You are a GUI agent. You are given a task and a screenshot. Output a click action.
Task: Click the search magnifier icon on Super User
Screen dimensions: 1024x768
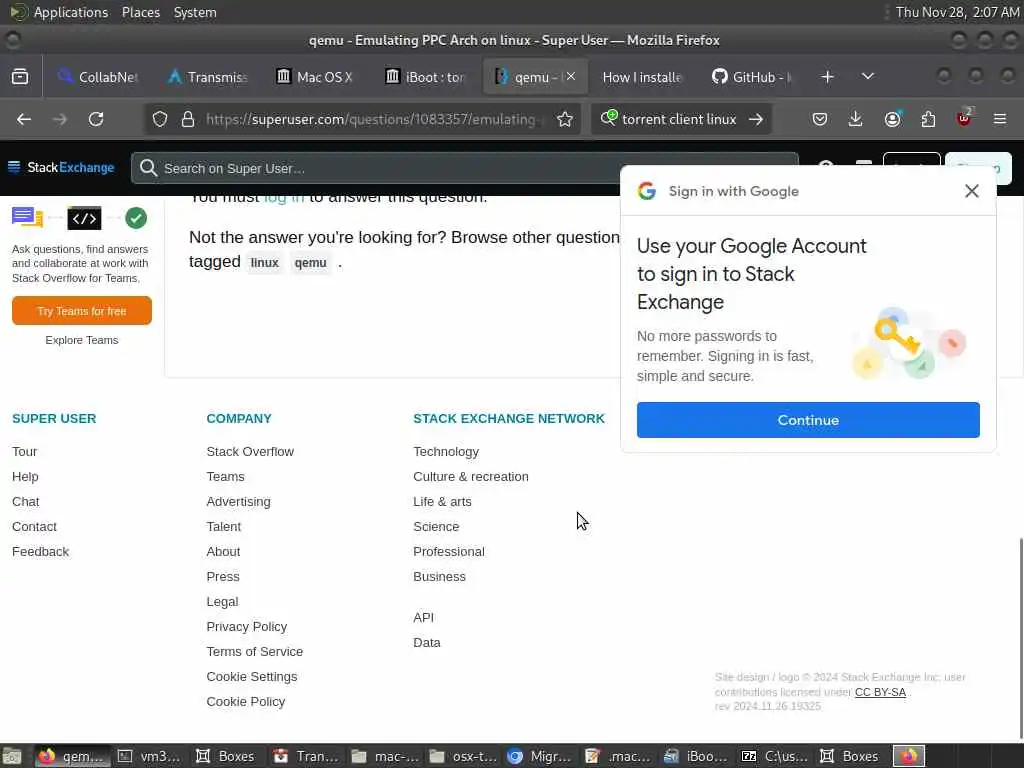148,168
